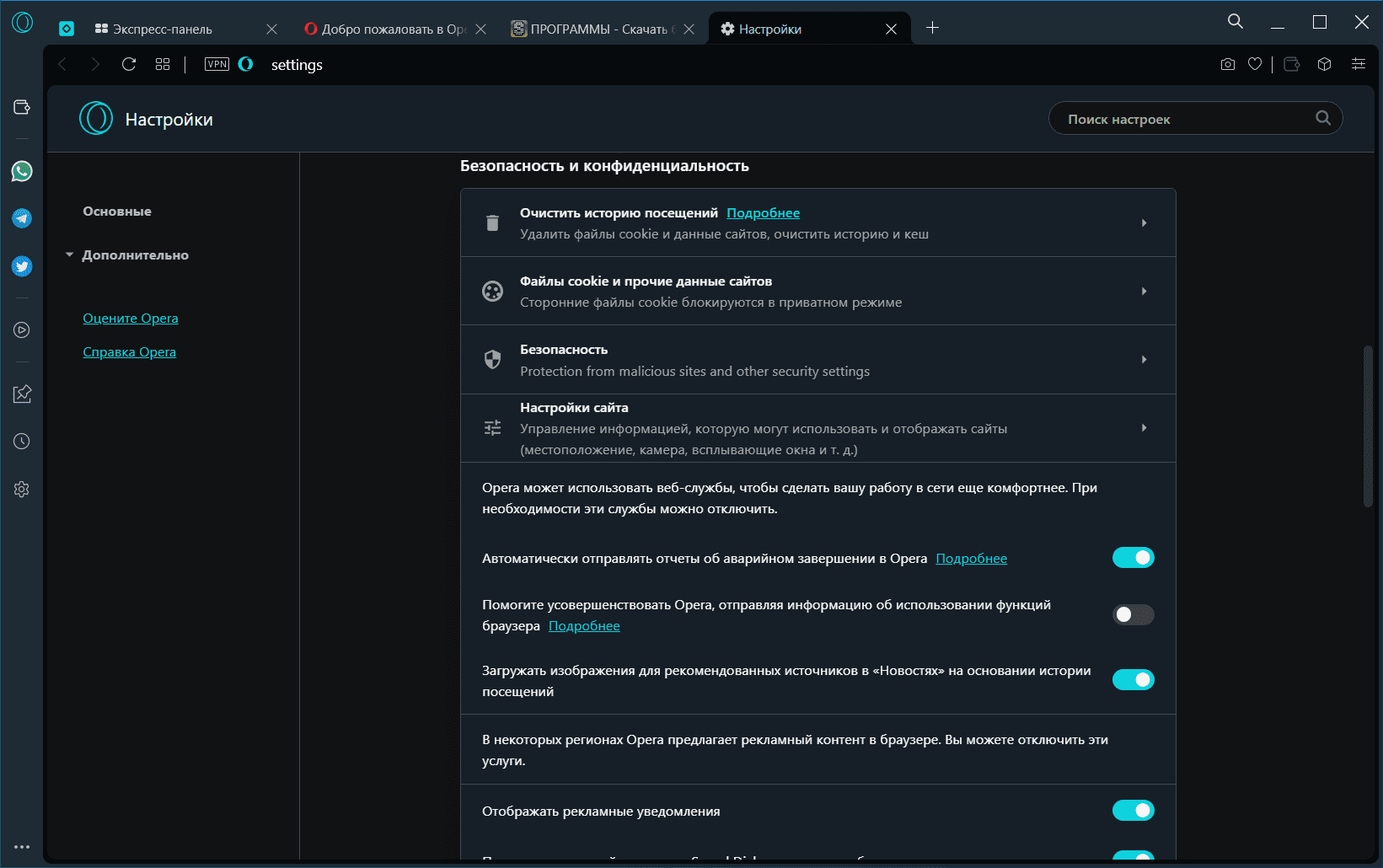Open WhatsApp in the sidebar
The height and width of the screenshot is (868, 1383).
pyautogui.click(x=22, y=171)
